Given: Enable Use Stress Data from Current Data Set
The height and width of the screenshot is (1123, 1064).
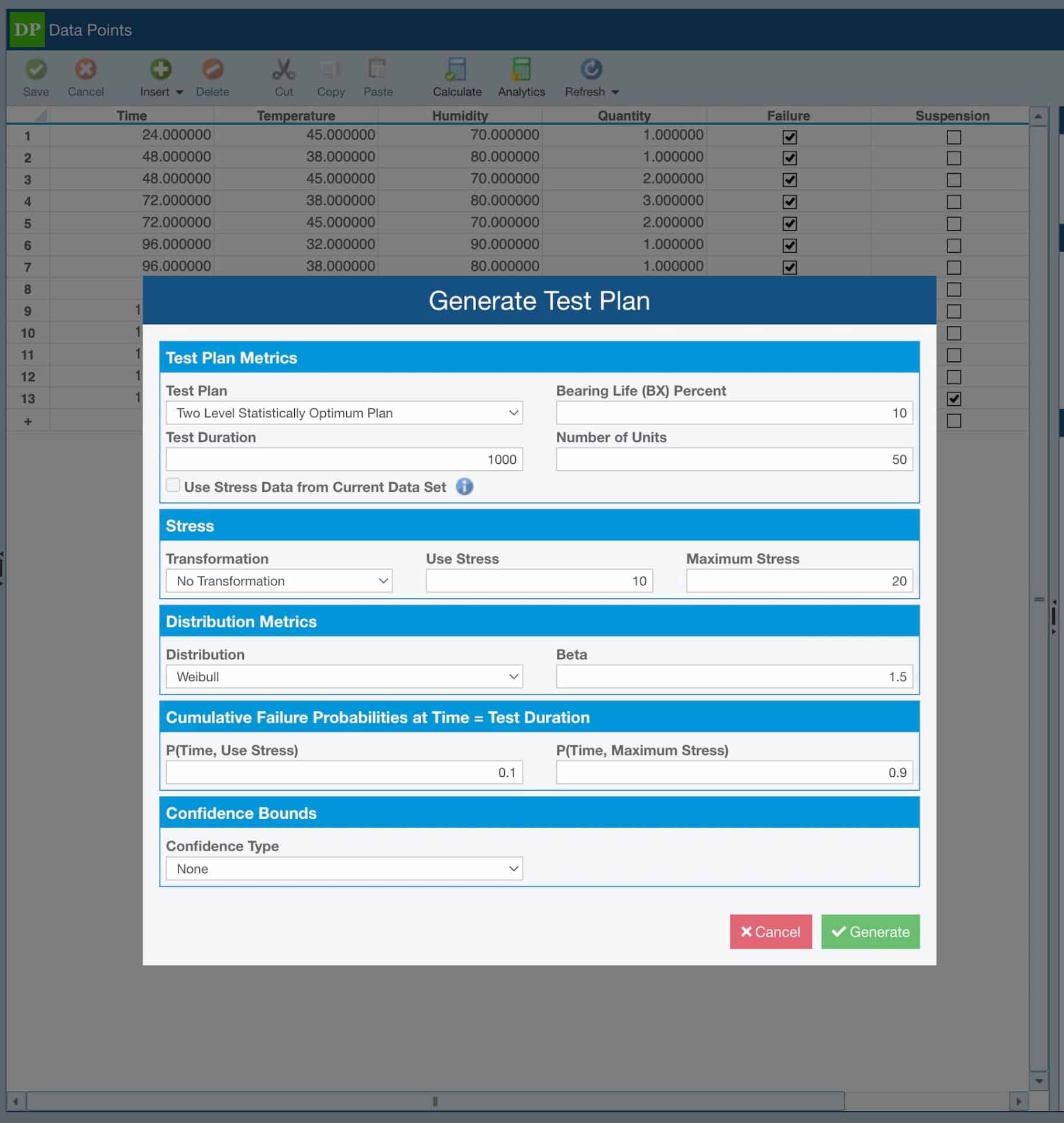Looking at the screenshot, I should point(173,485).
